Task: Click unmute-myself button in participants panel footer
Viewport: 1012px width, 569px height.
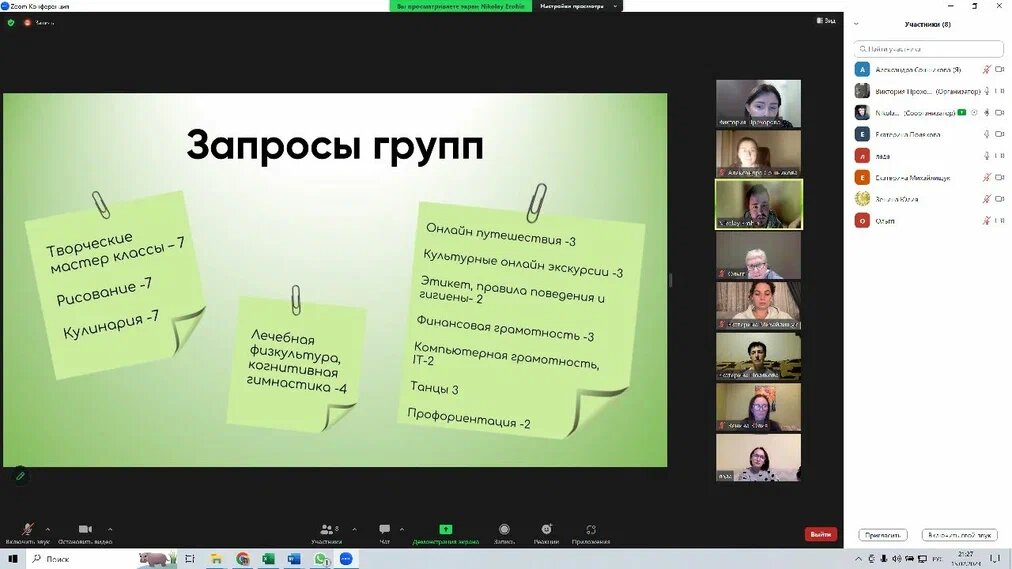Action: click(x=959, y=535)
